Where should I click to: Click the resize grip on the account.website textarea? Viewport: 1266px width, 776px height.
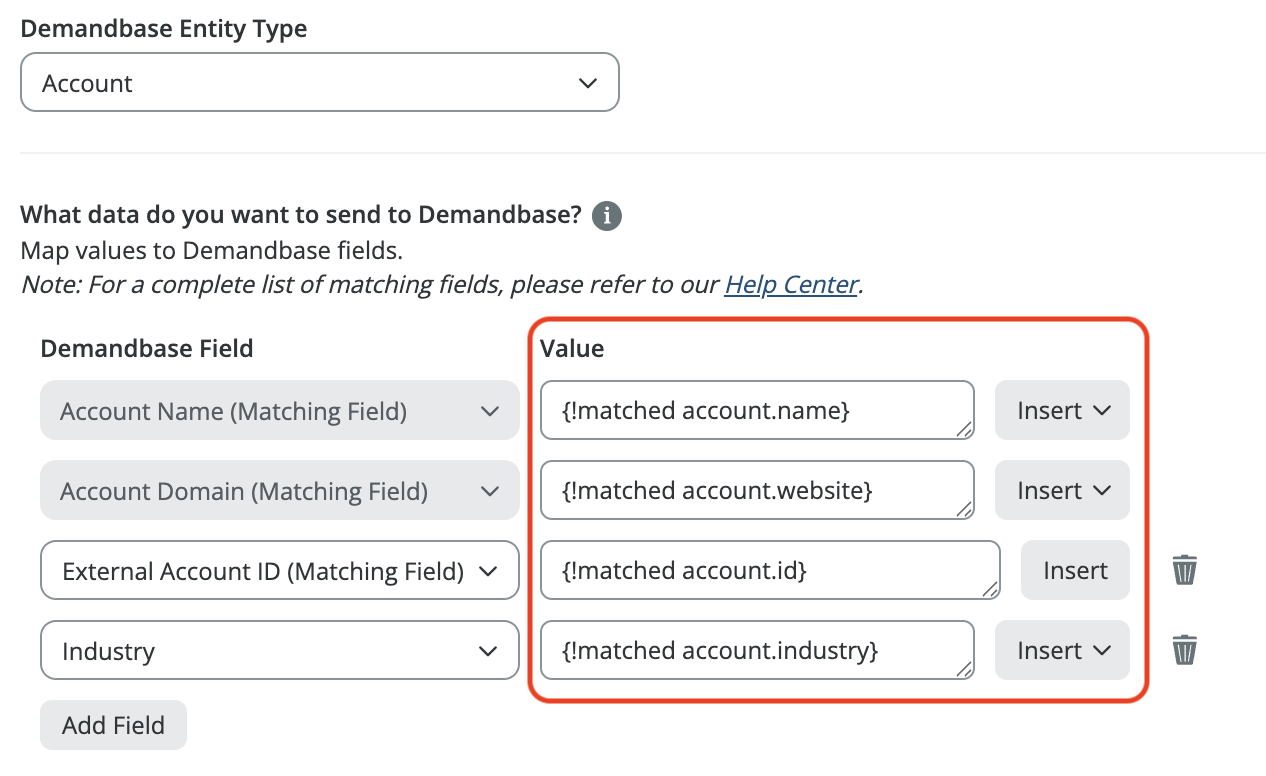pyautogui.click(x=964, y=510)
